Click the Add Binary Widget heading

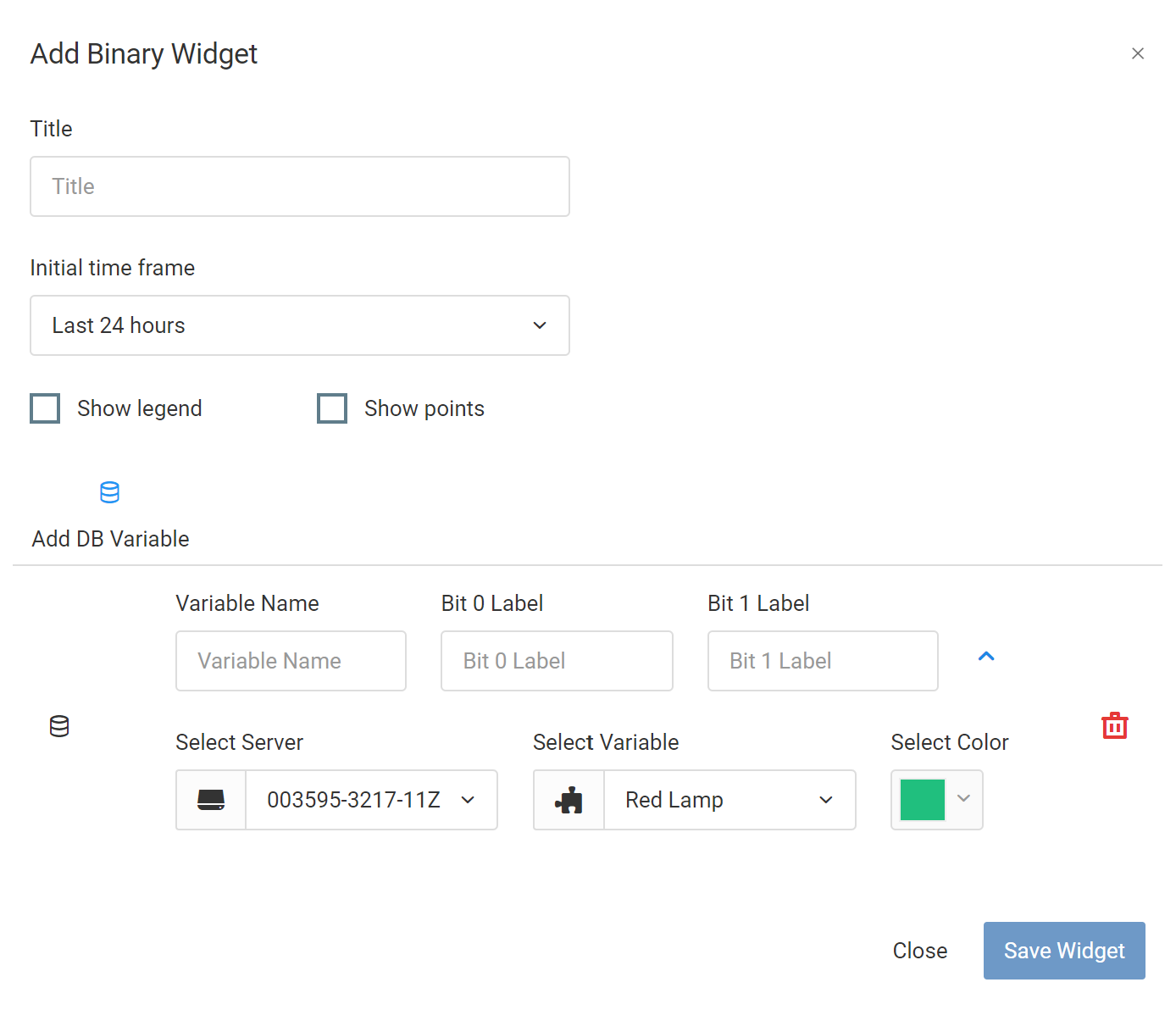point(144,53)
